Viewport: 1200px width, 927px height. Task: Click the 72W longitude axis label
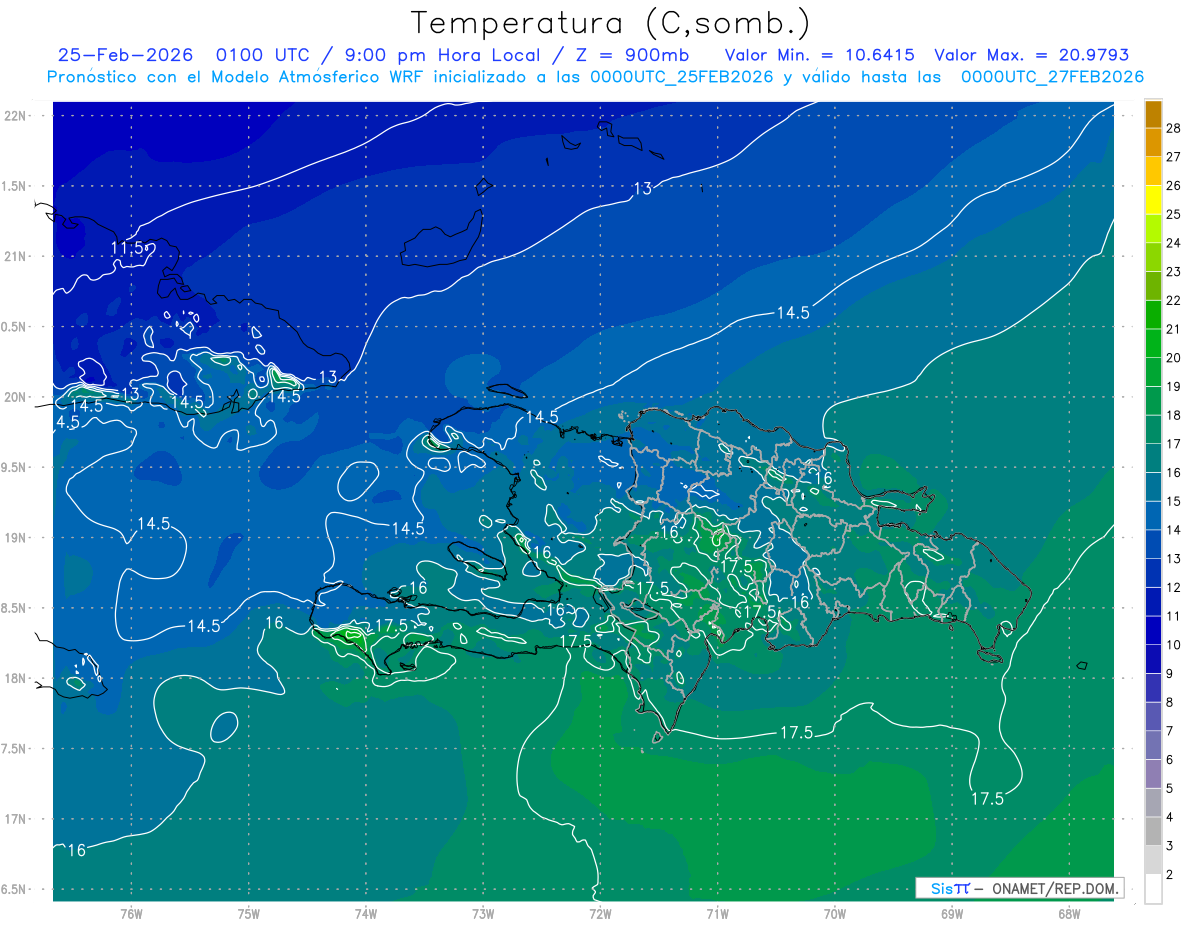600,913
